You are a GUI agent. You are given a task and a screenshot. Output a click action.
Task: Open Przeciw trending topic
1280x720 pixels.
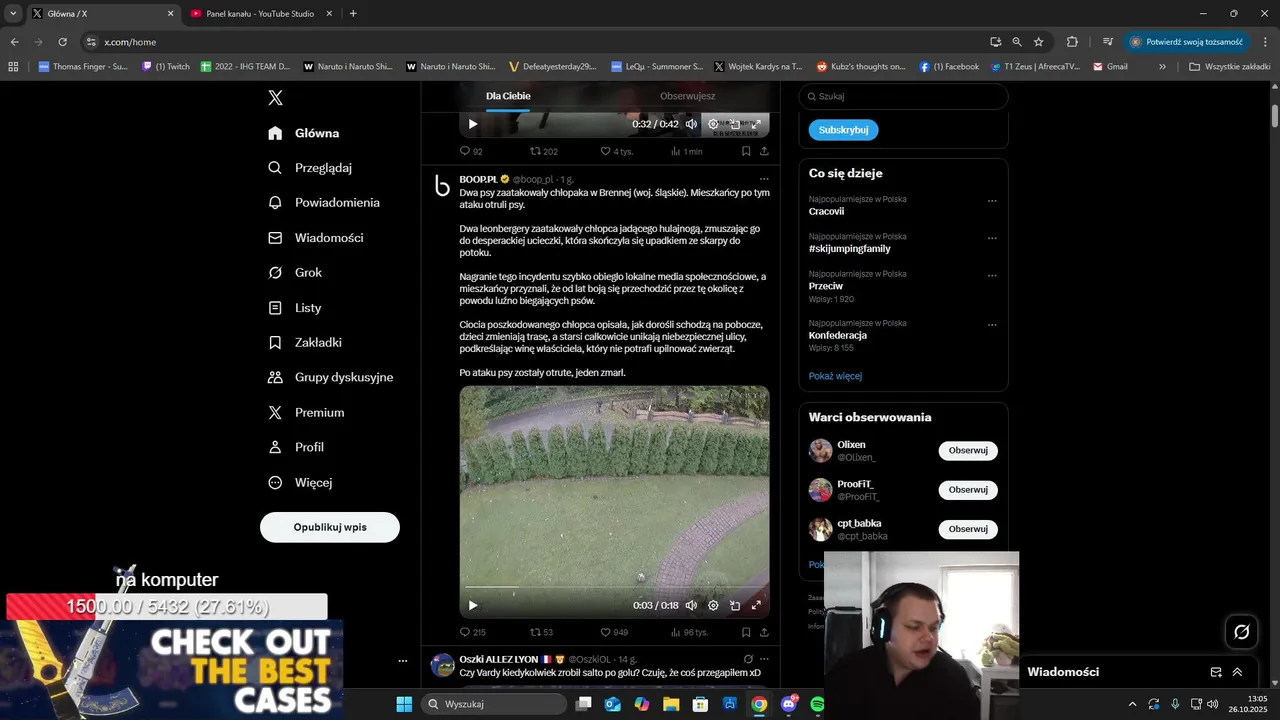pos(826,286)
